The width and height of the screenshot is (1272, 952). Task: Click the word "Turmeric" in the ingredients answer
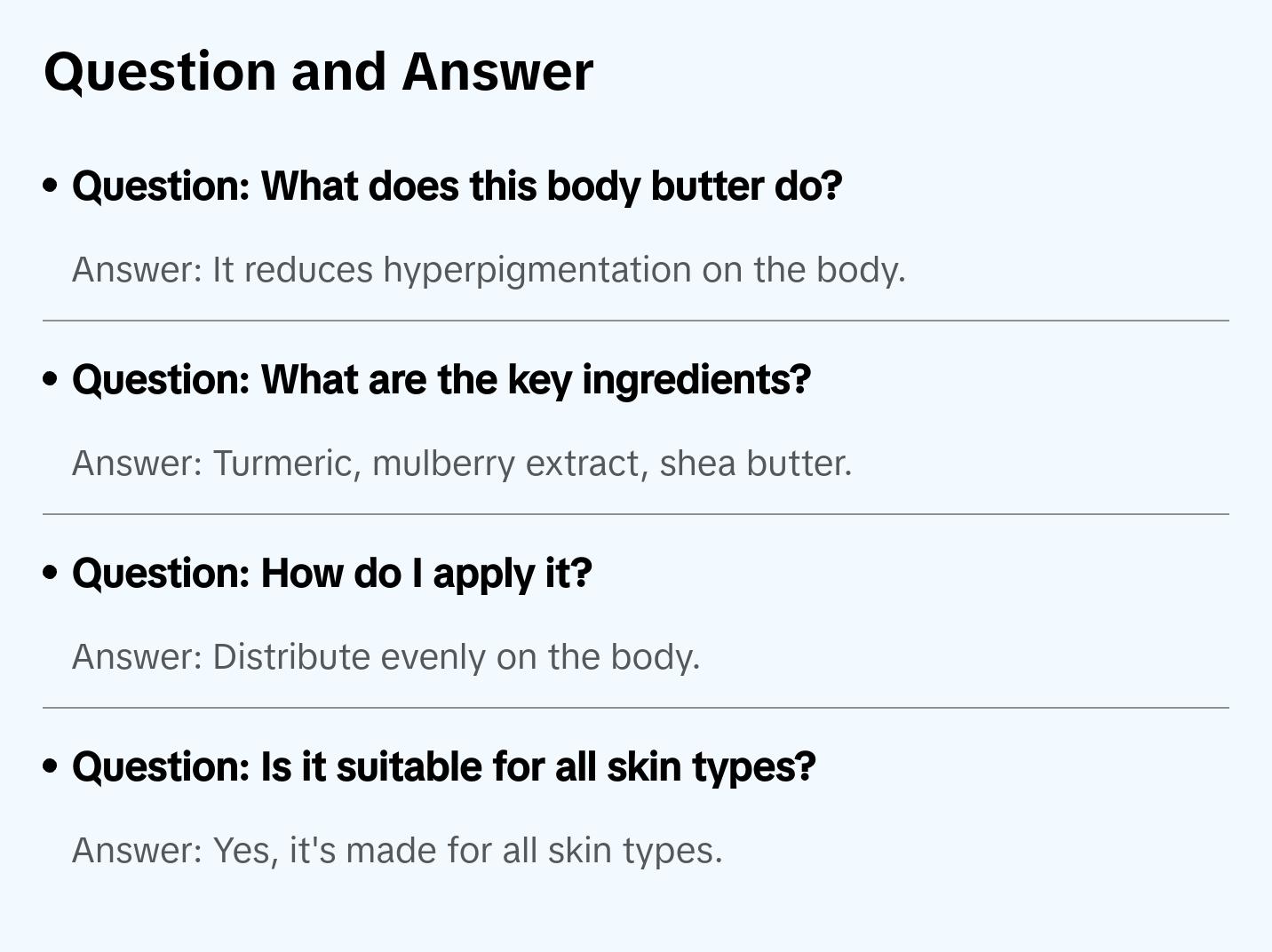point(286,464)
